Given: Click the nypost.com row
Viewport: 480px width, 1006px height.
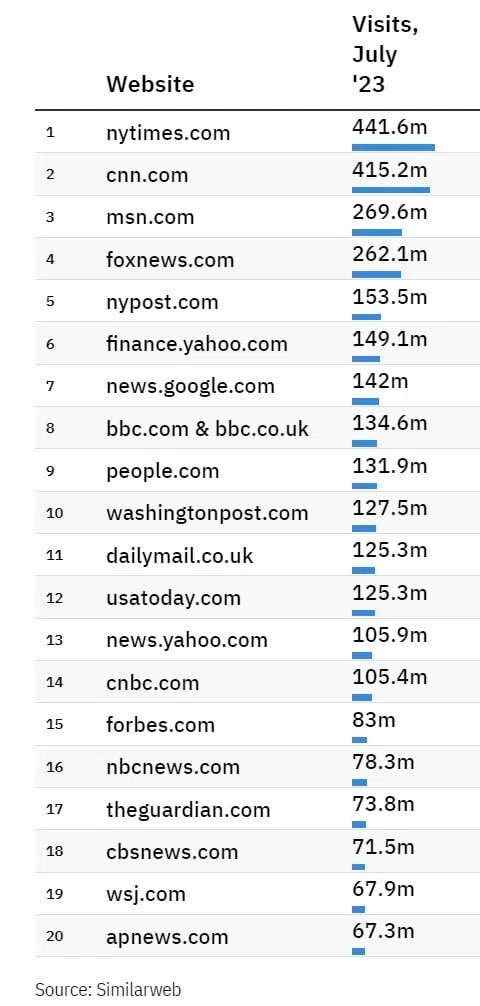Looking at the screenshot, I should click(x=257, y=301).
